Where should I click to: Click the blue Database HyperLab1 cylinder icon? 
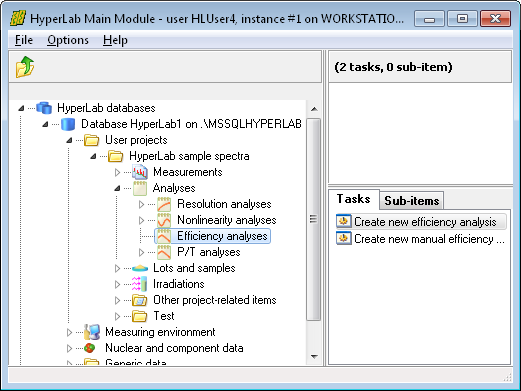(x=68, y=124)
